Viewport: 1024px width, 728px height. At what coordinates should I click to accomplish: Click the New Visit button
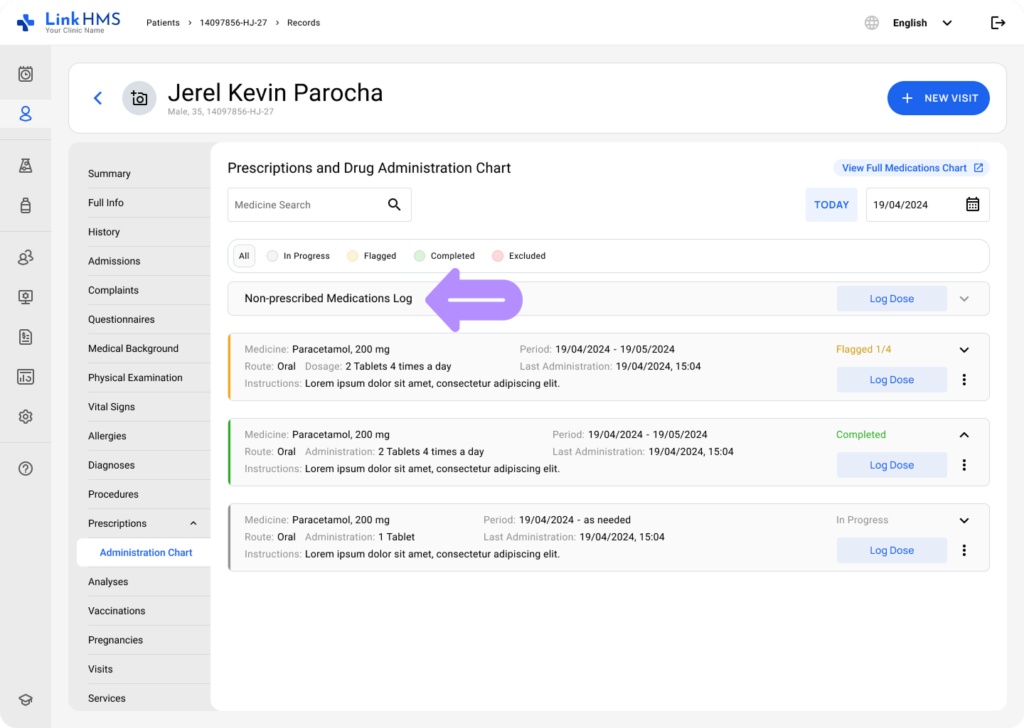coord(938,98)
